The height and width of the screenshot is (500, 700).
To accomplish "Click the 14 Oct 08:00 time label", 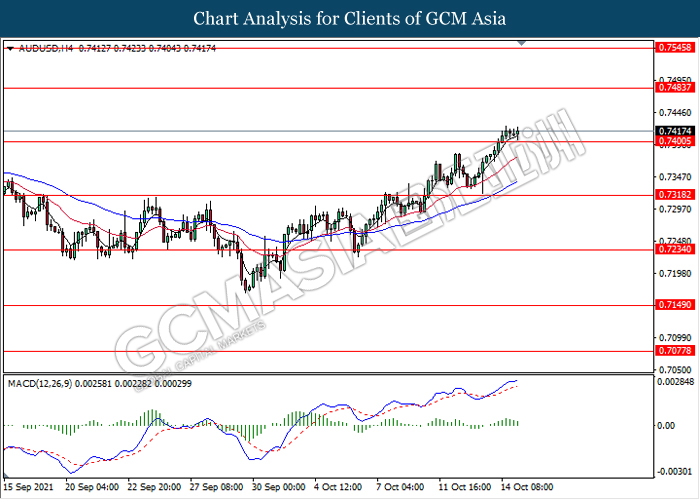I will [527, 487].
